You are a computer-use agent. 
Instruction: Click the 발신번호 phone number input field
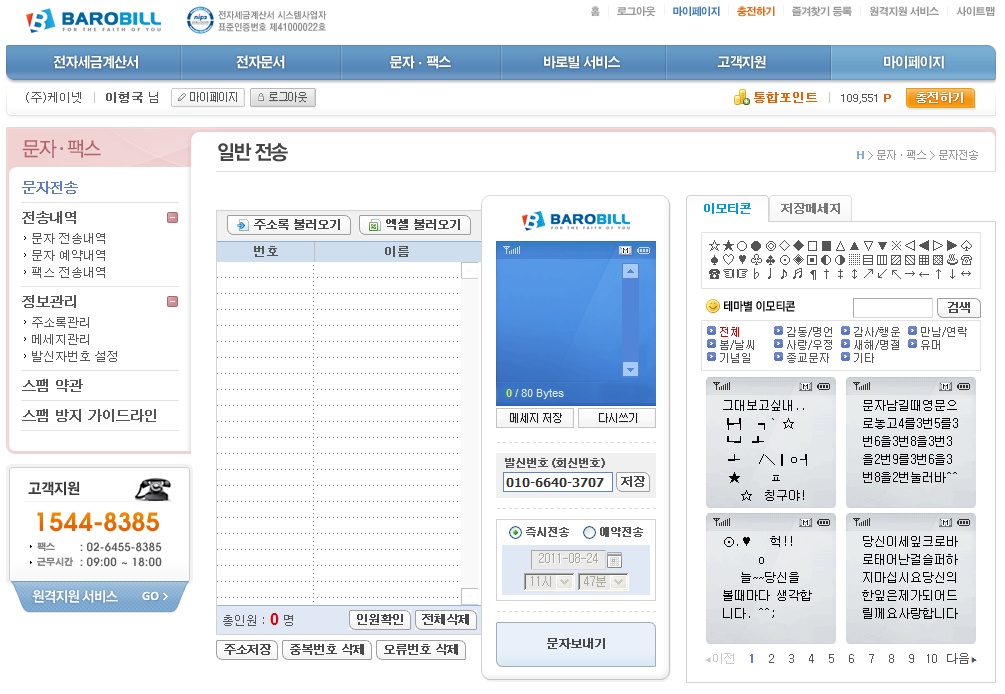[557, 482]
